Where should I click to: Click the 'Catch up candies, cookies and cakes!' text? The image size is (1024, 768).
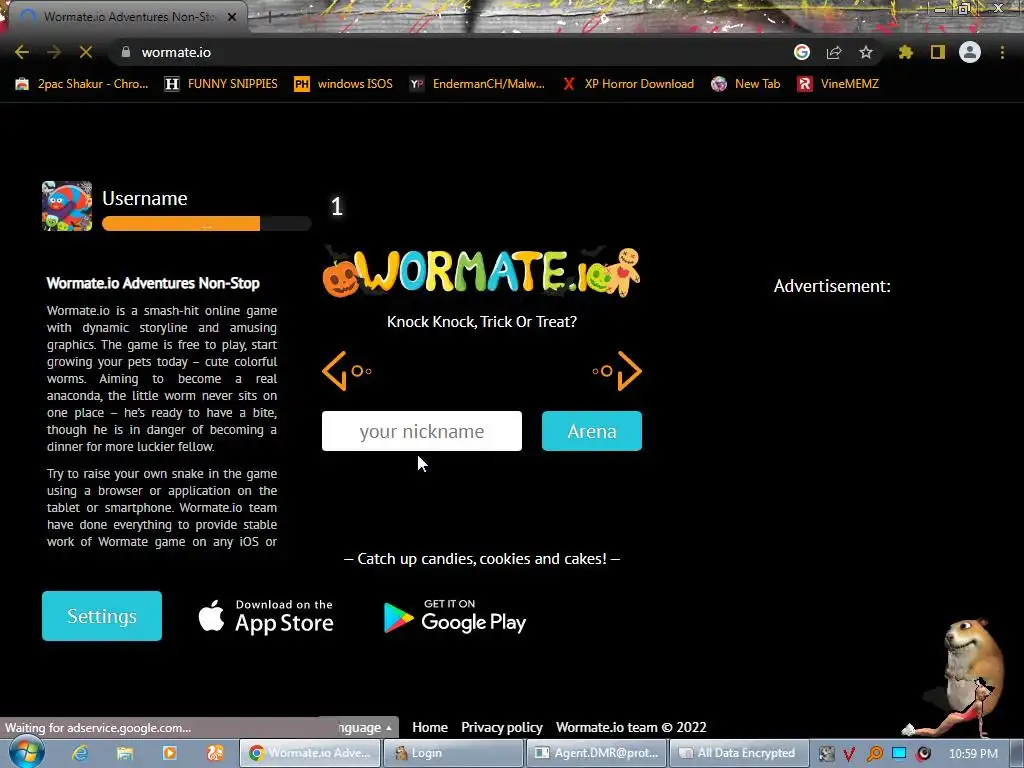point(482,559)
